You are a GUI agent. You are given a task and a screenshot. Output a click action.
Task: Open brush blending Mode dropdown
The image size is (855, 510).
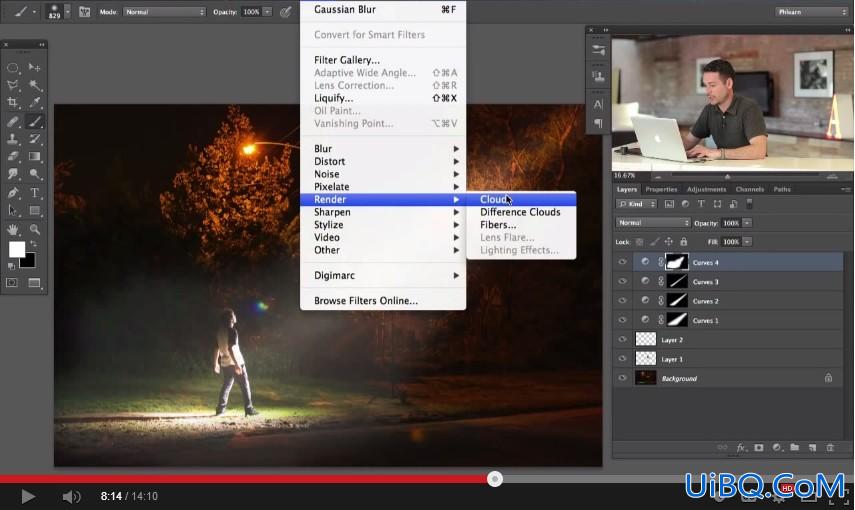point(164,11)
